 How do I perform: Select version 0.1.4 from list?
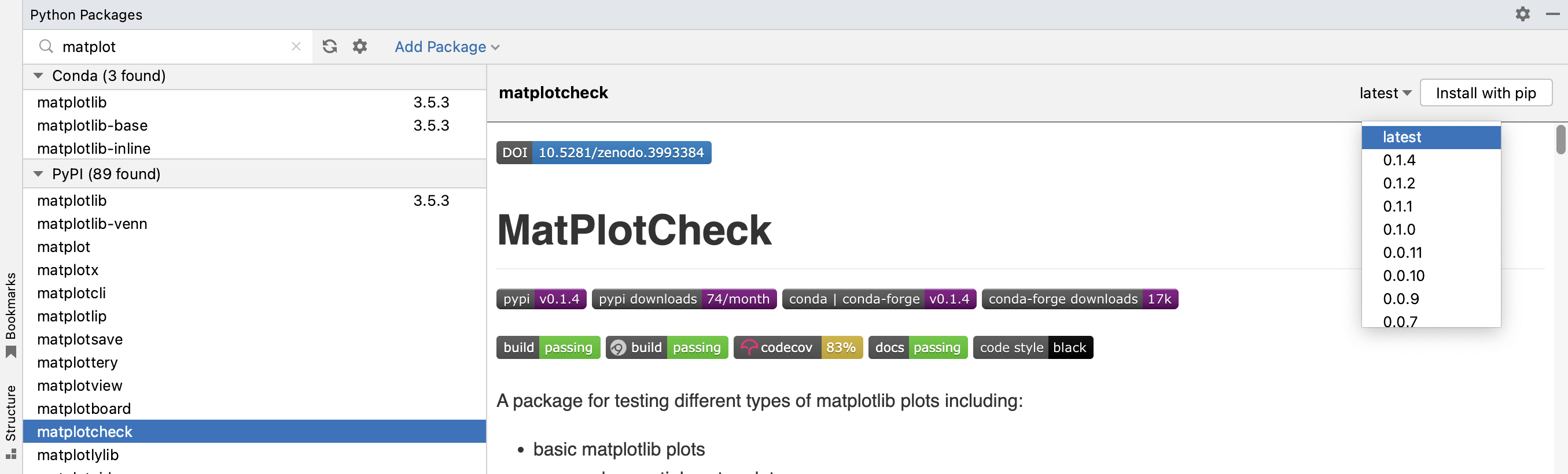click(1399, 160)
